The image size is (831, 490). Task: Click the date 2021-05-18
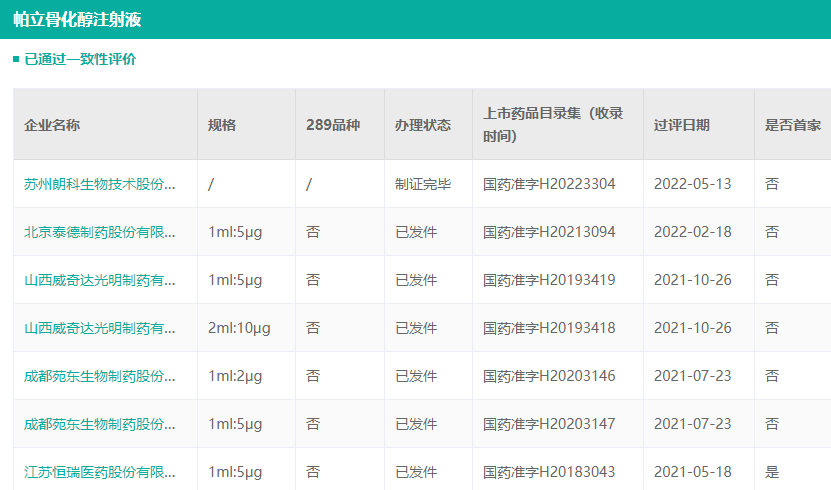693,472
